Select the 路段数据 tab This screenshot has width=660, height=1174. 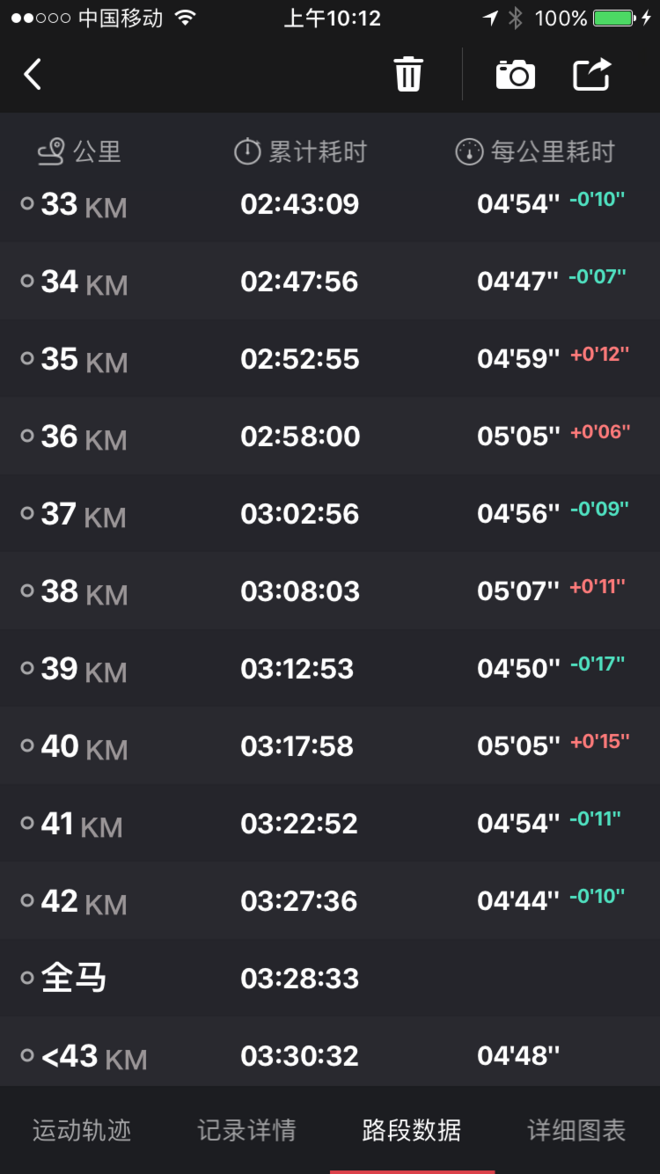(x=412, y=1130)
